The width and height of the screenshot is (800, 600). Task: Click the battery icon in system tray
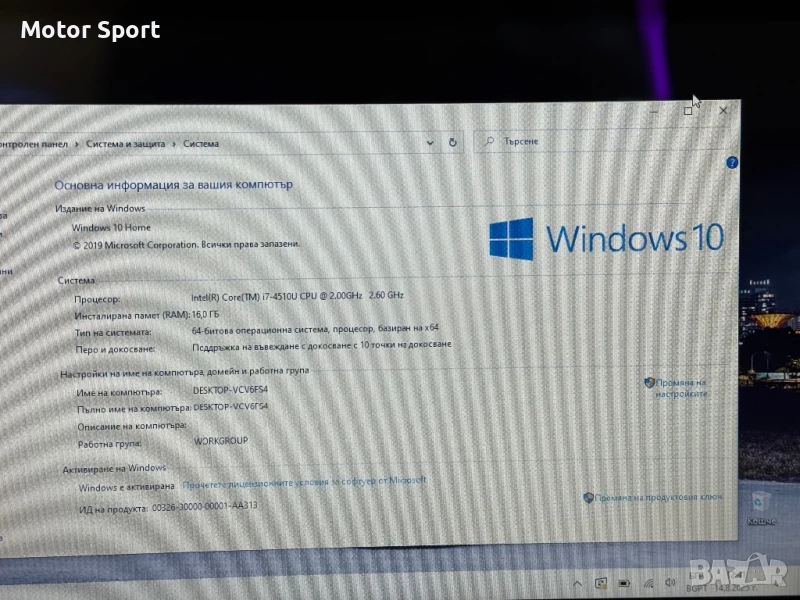[623, 582]
